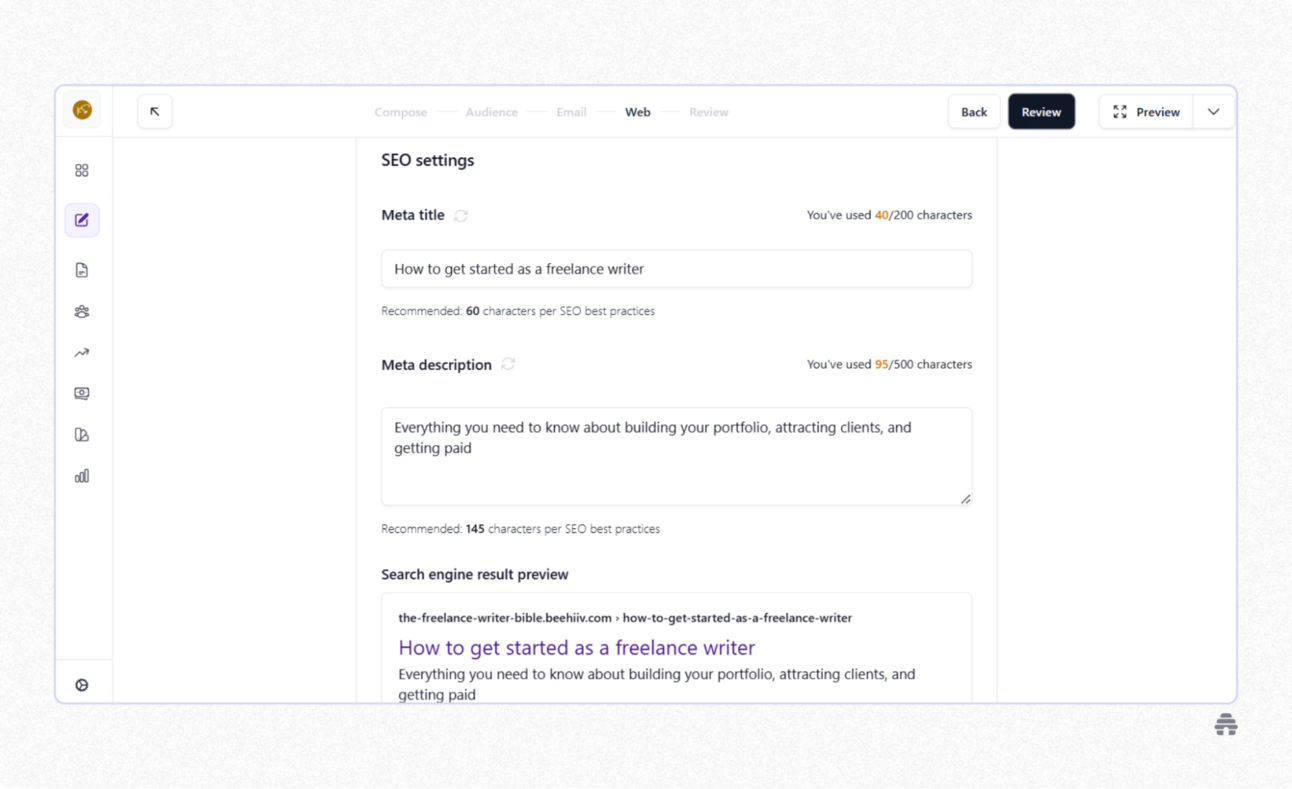Open Analytics via the bar chart icon

coord(82,476)
